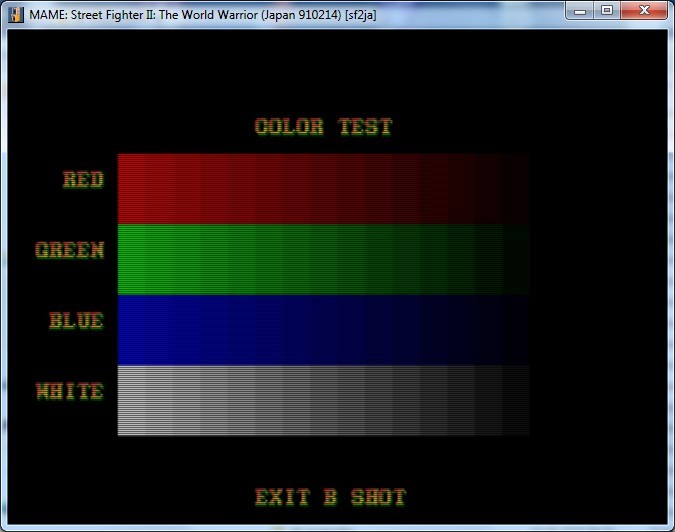The height and width of the screenshot is (532, 675).
Task: Click the EXIT B SHOT text
Action: pyautogui.click(x=330, y=497)
